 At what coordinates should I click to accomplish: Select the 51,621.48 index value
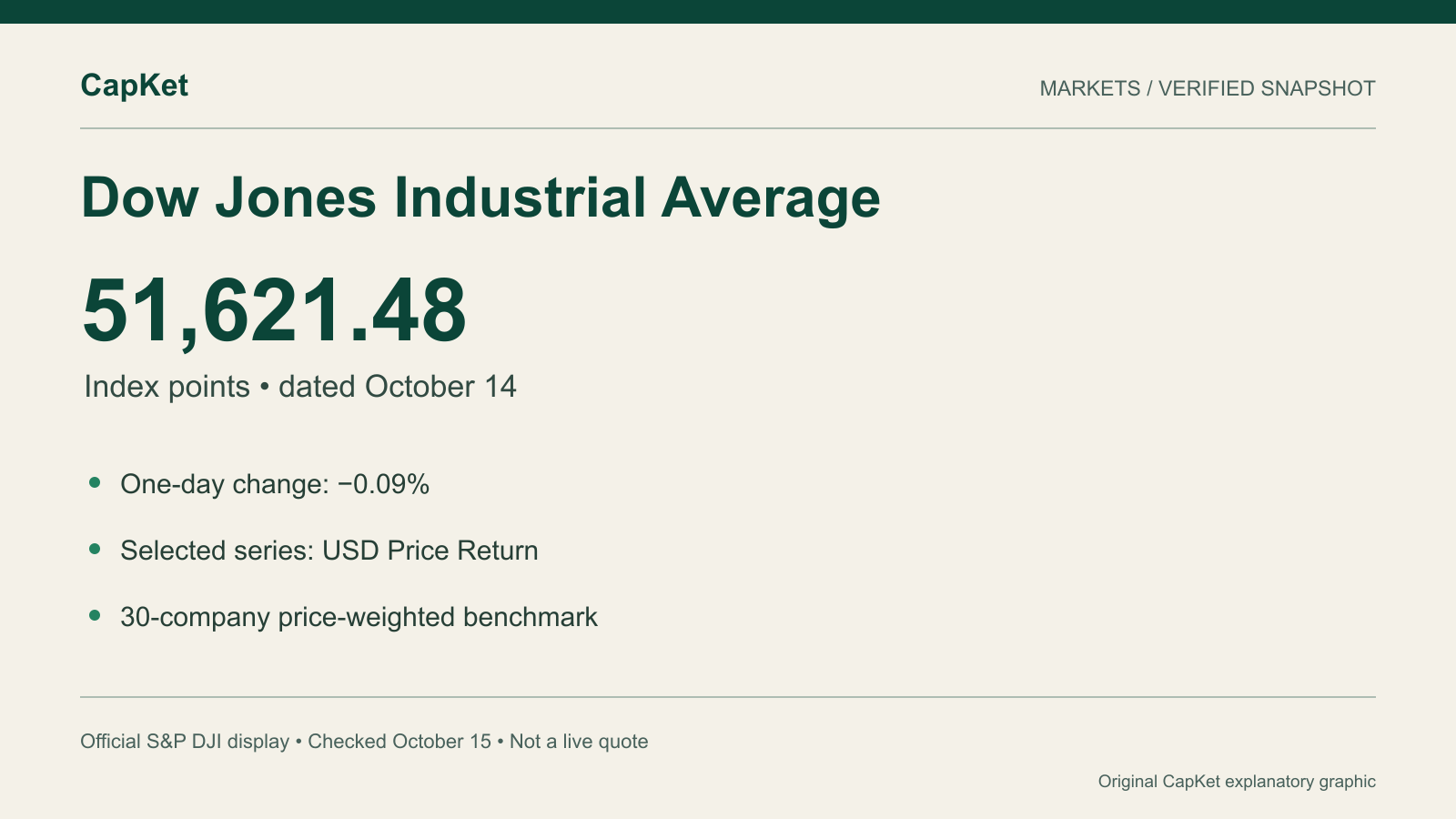point(274,311)
